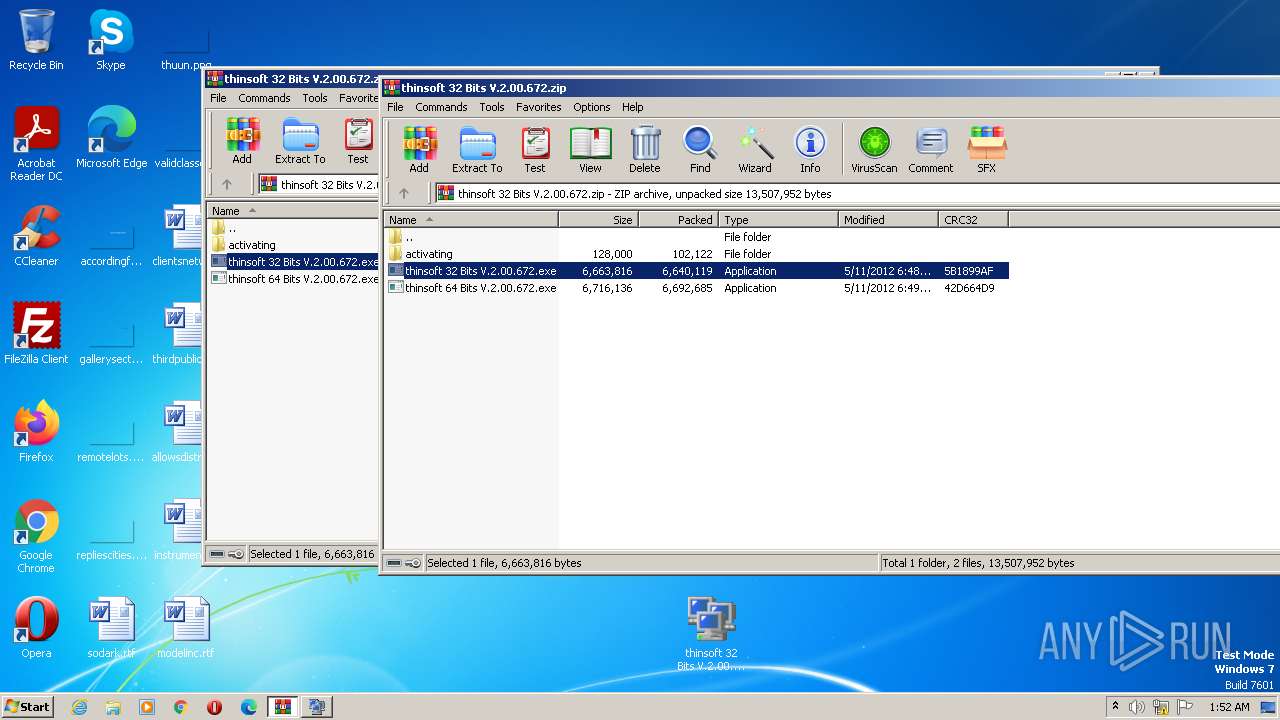Image resolution: width=1280 pixels, height=720 pixels.
Task: Click Extract To in the front WinRAR toolbar
Action: [x=477, y=150]
